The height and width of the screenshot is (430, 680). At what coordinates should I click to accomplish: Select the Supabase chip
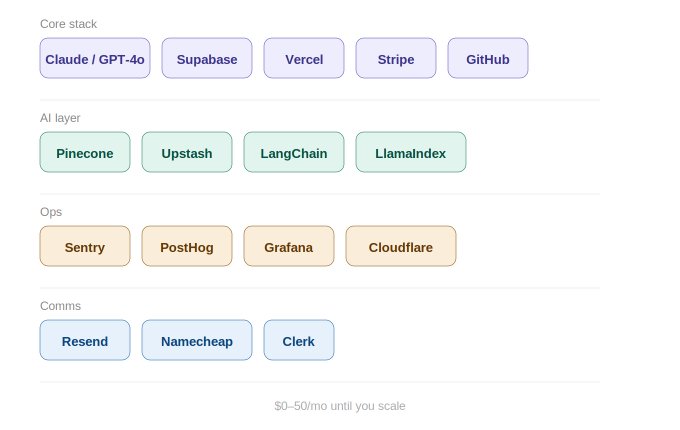tap(207, 59)
